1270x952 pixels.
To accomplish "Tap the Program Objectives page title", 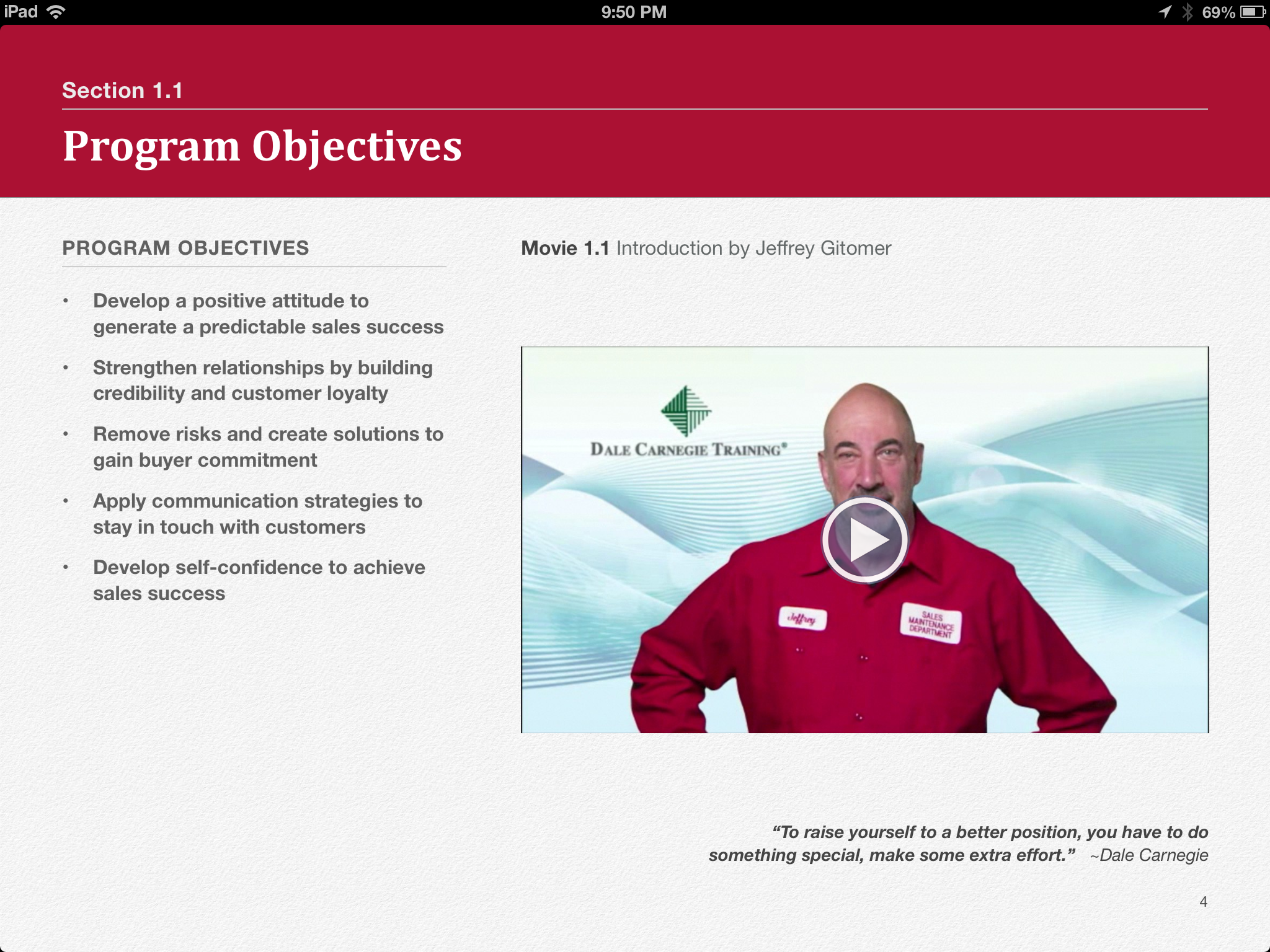I will coord(262,146).
